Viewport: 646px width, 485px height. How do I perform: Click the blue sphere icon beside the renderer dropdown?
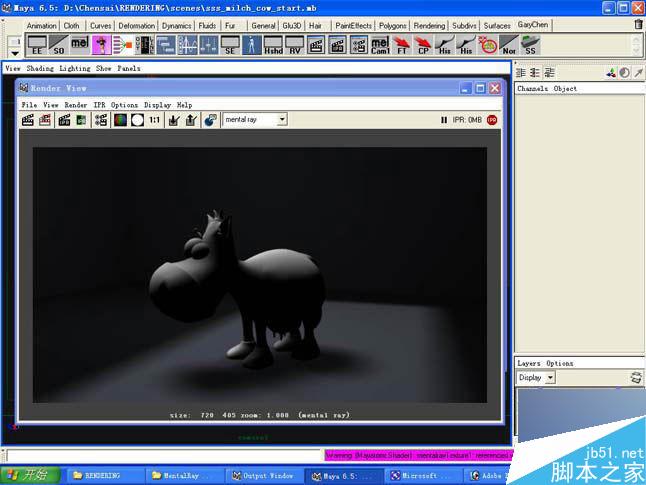tap(210, 120)
